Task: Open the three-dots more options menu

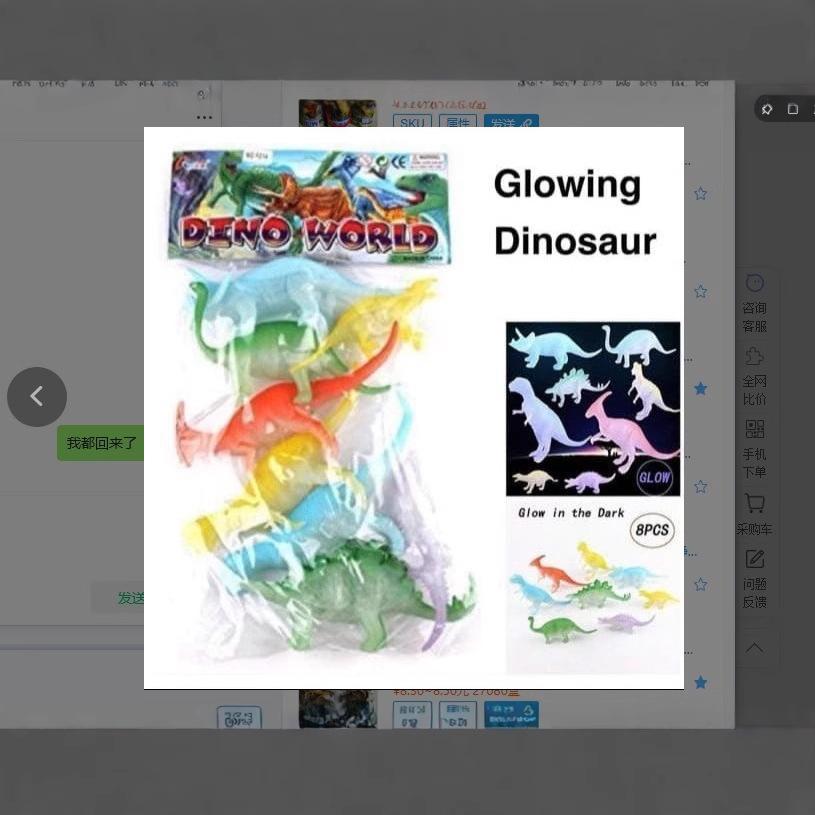Action: 204,118
